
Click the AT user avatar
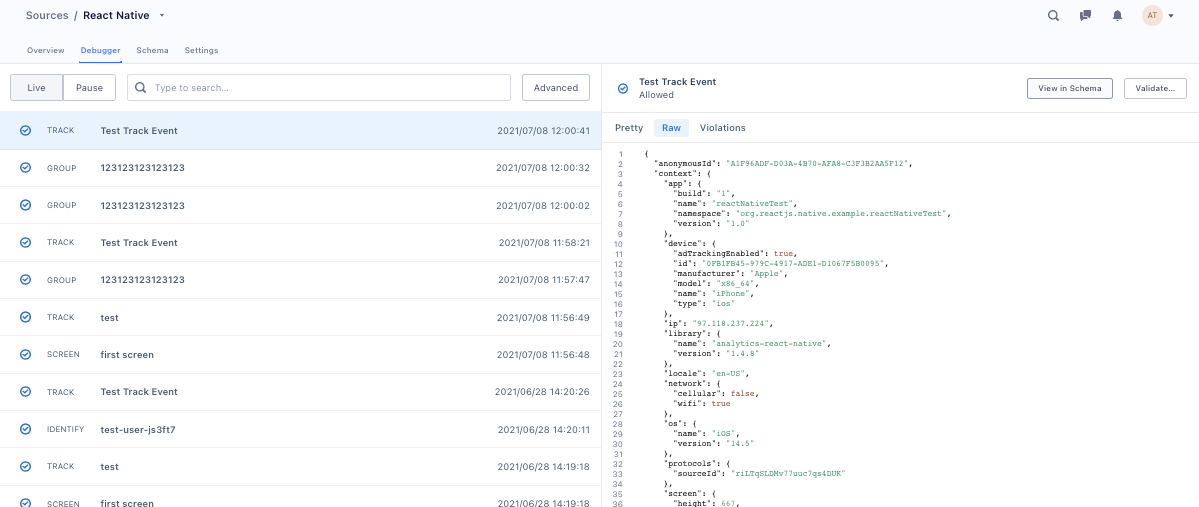pyautogui.click(x=1152, y=15)
